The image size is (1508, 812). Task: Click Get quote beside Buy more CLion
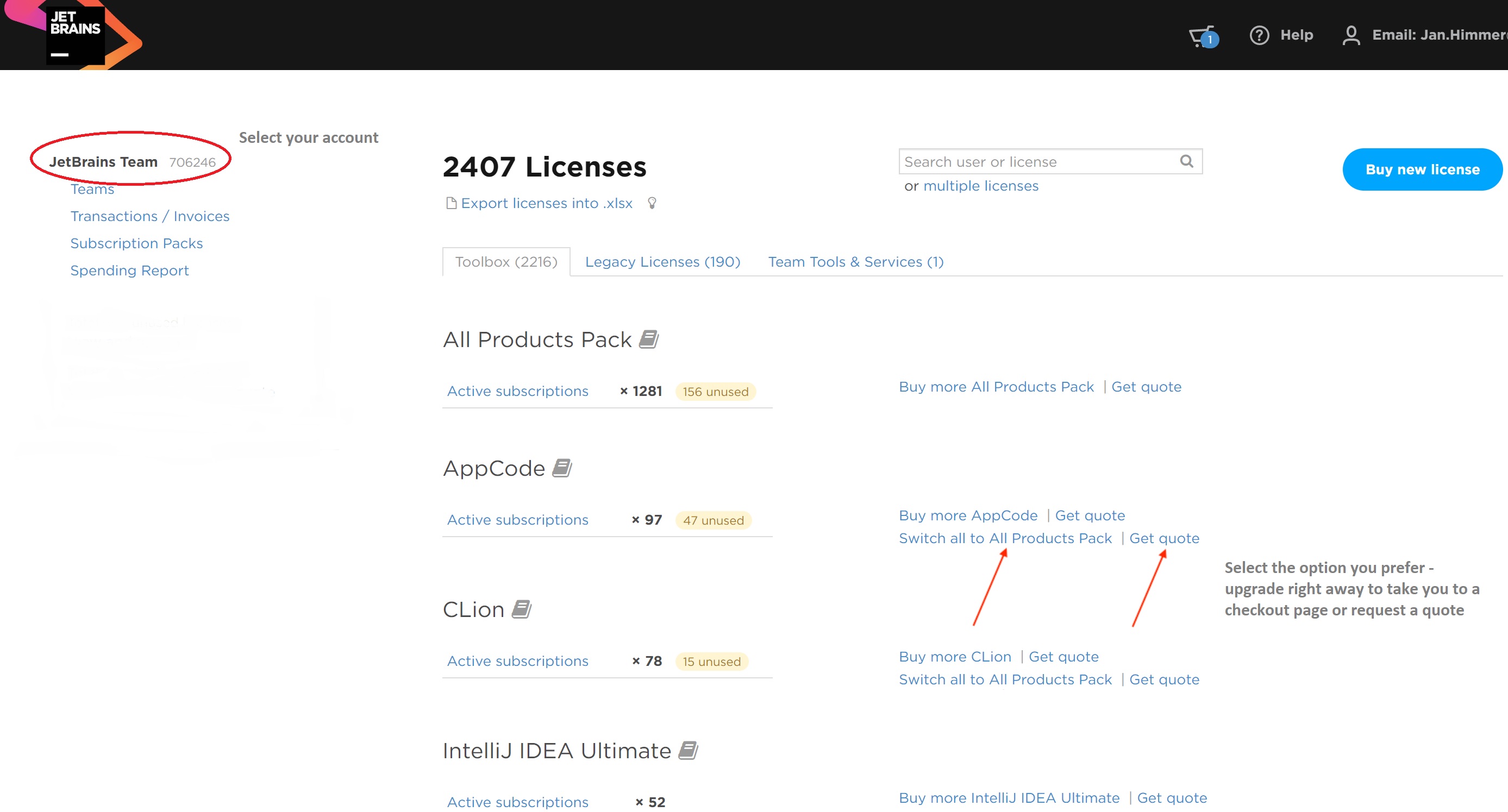1063,656
